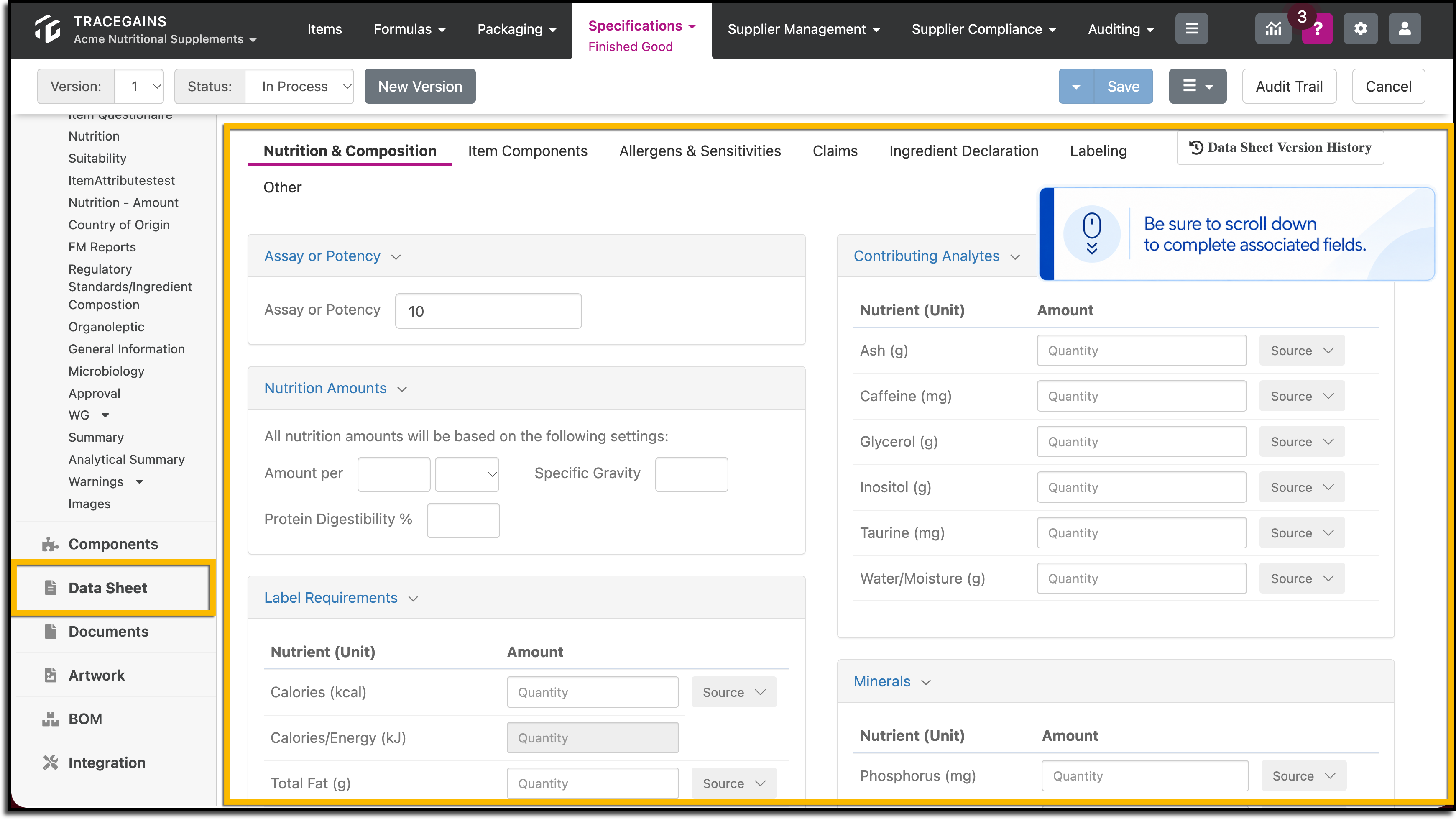Open the user profile icon
This screenshot has height=819, width=1456.
click(x=1405, y=29)
